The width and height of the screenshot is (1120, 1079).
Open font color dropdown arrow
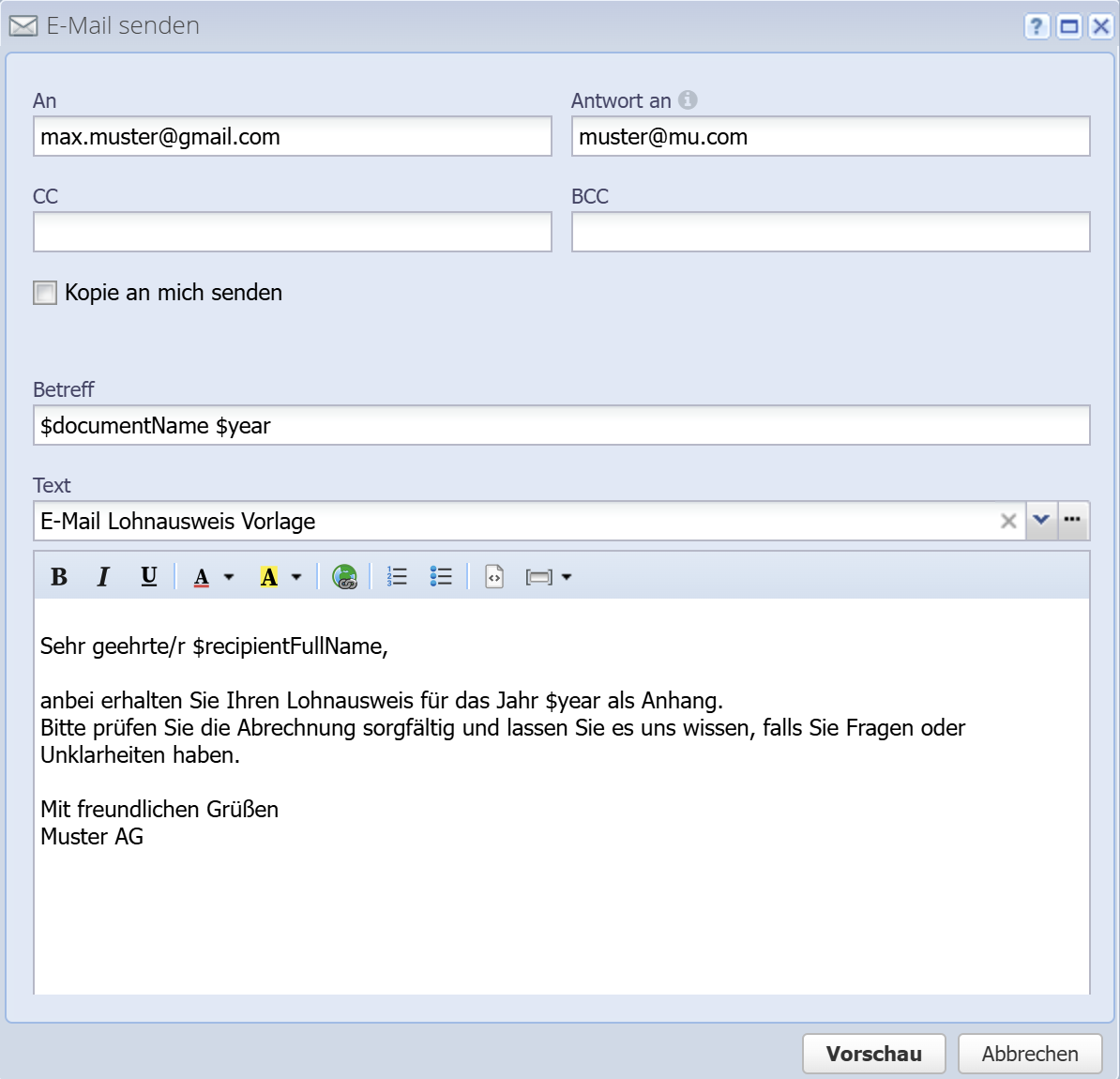(x=229, y=577)
